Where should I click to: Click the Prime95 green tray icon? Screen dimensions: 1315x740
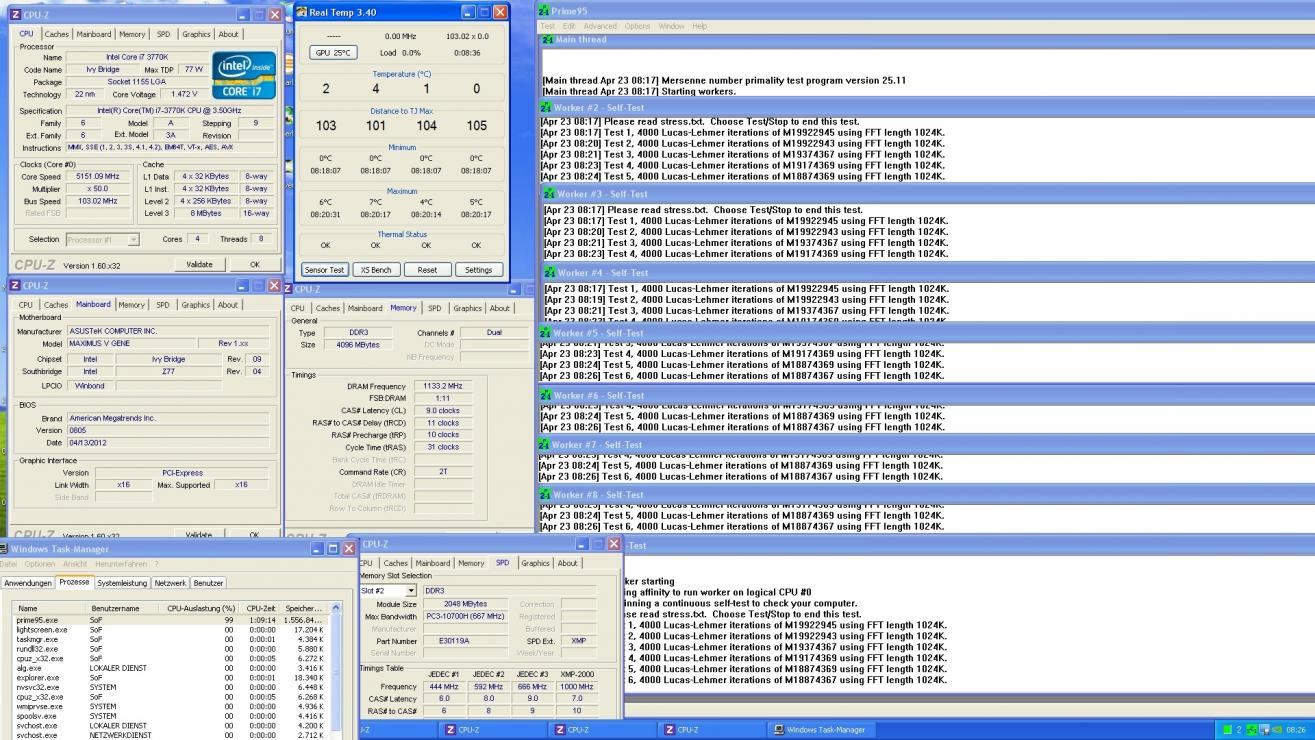[1251, 730]
